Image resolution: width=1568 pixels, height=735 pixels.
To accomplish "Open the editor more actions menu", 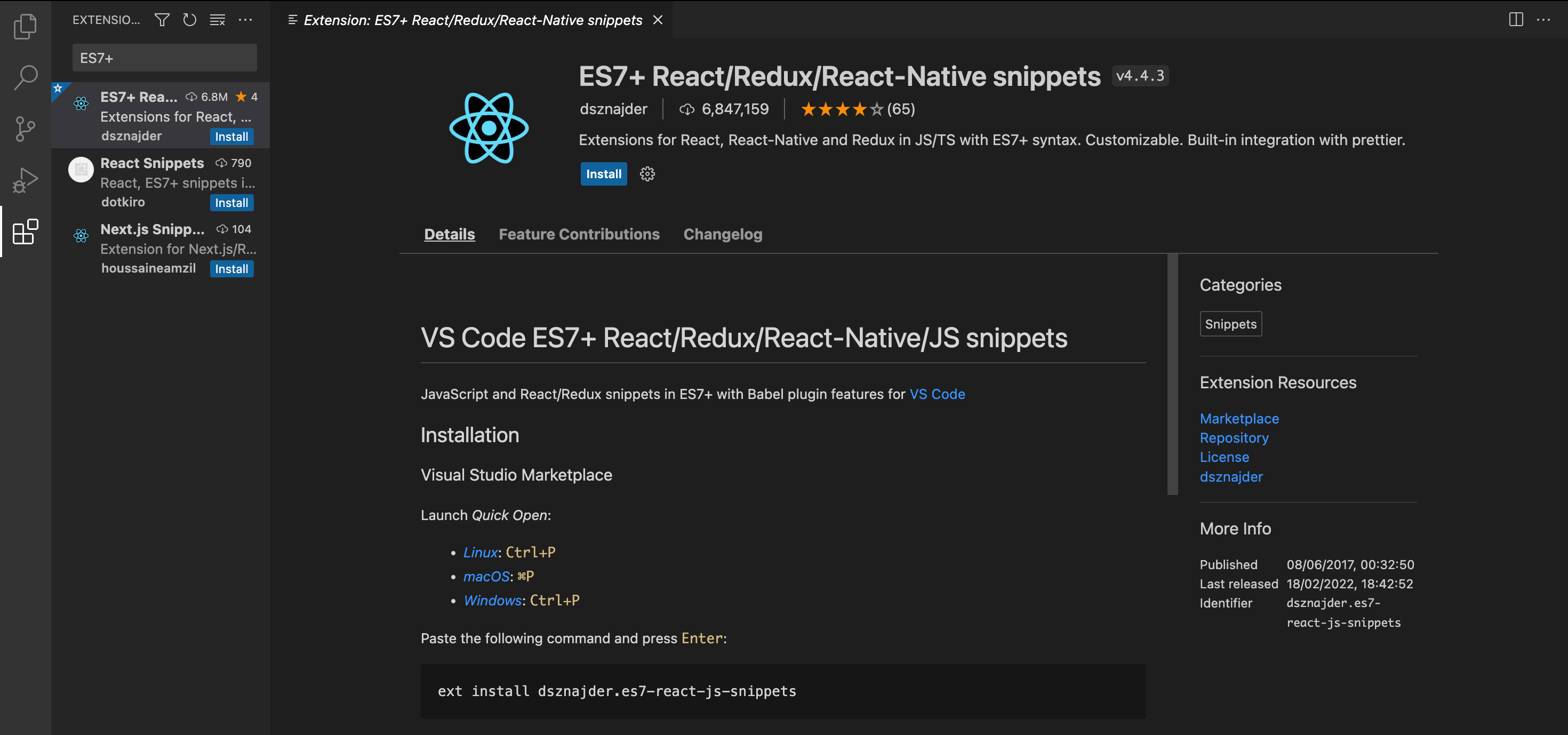I will tap(1544, 20).
